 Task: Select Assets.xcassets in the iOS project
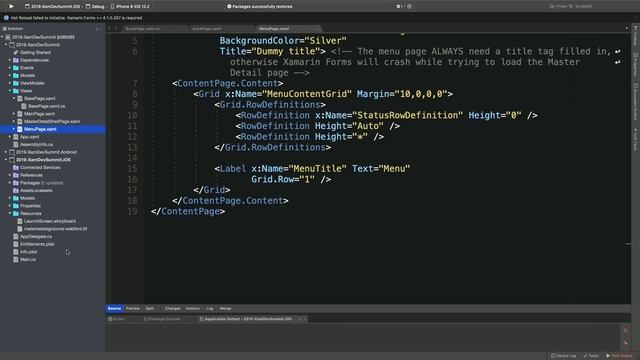point(36,191)
